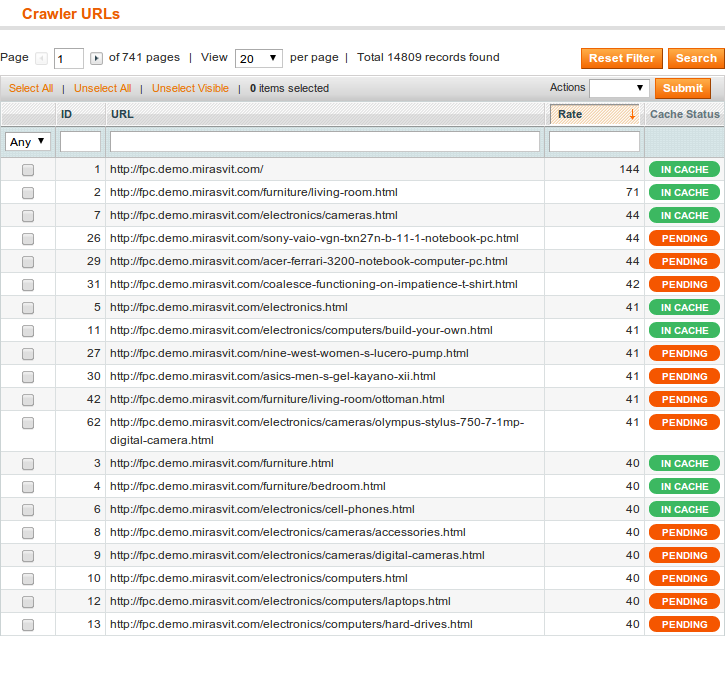The width and height of the screenshot is (725, 680).
Task: Select checkbox for asics gel-kayano row
Action: coord(28,377)
